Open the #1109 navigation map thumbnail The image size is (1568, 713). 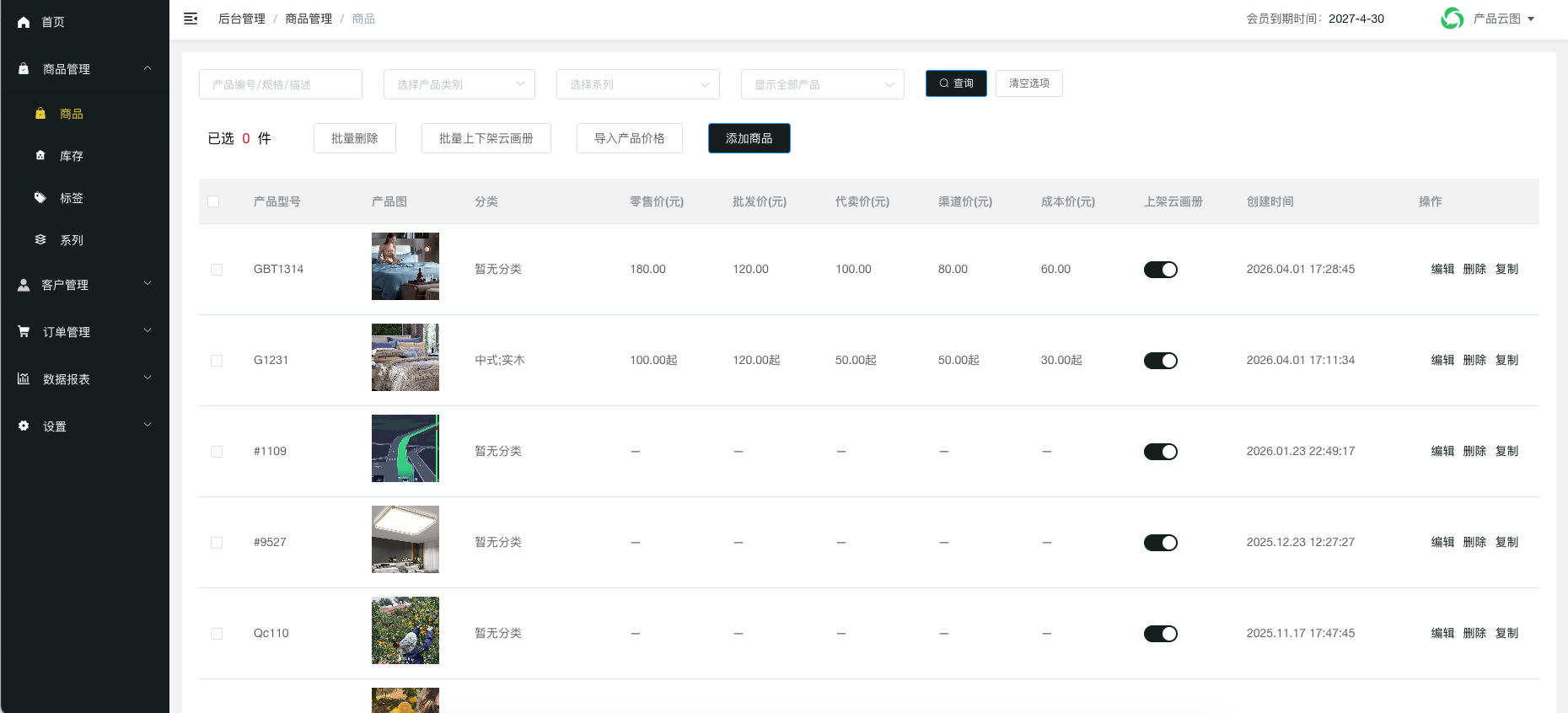[405, 448]
